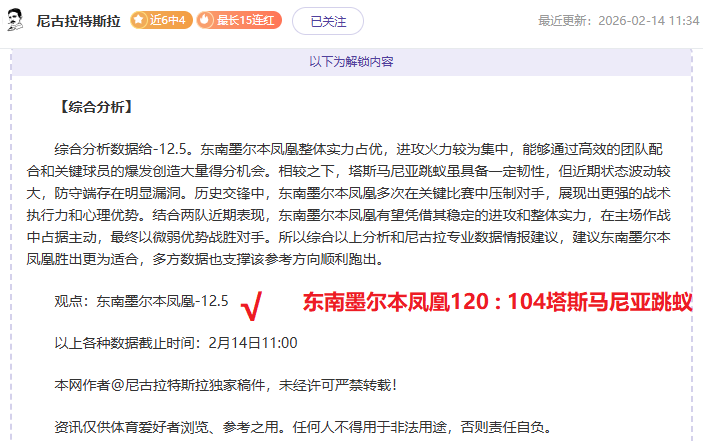Click the 近6中4 badge text
The width and height of the screenshot is (703, 441).
tap(168, 21)
